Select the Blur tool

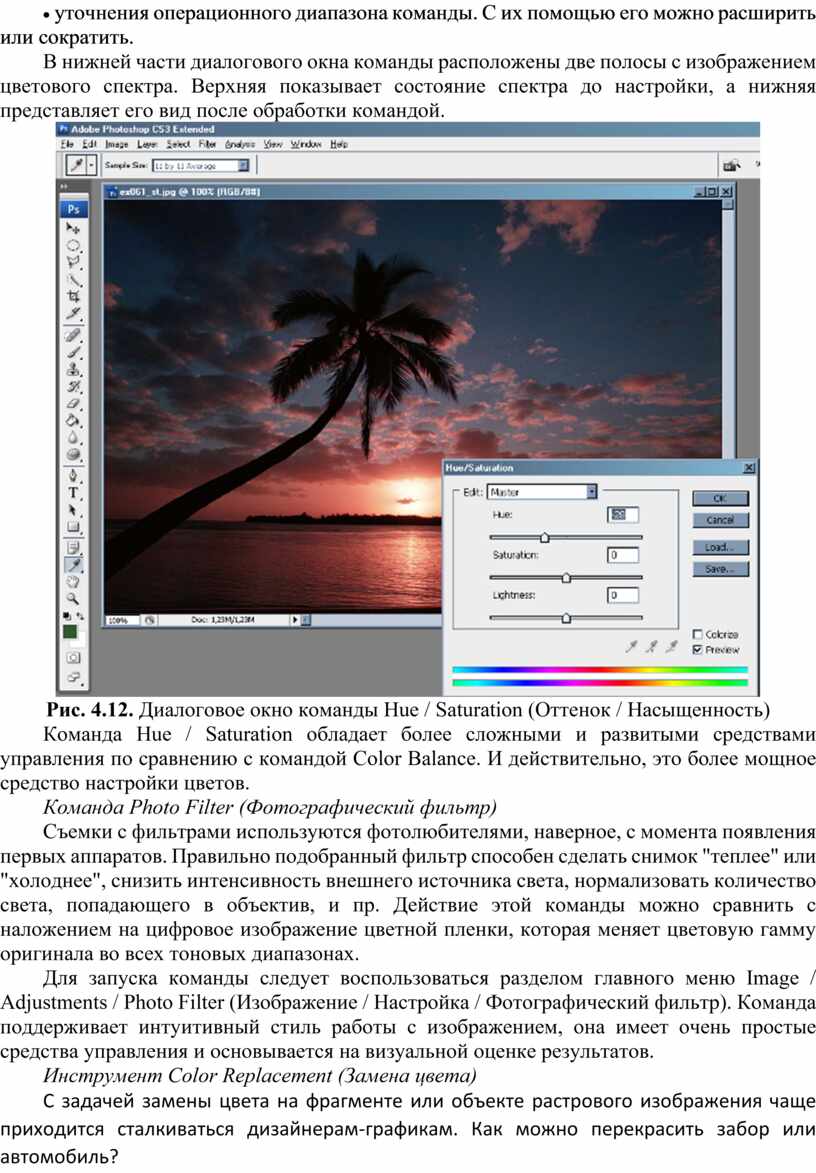click(x=73, y=438)
